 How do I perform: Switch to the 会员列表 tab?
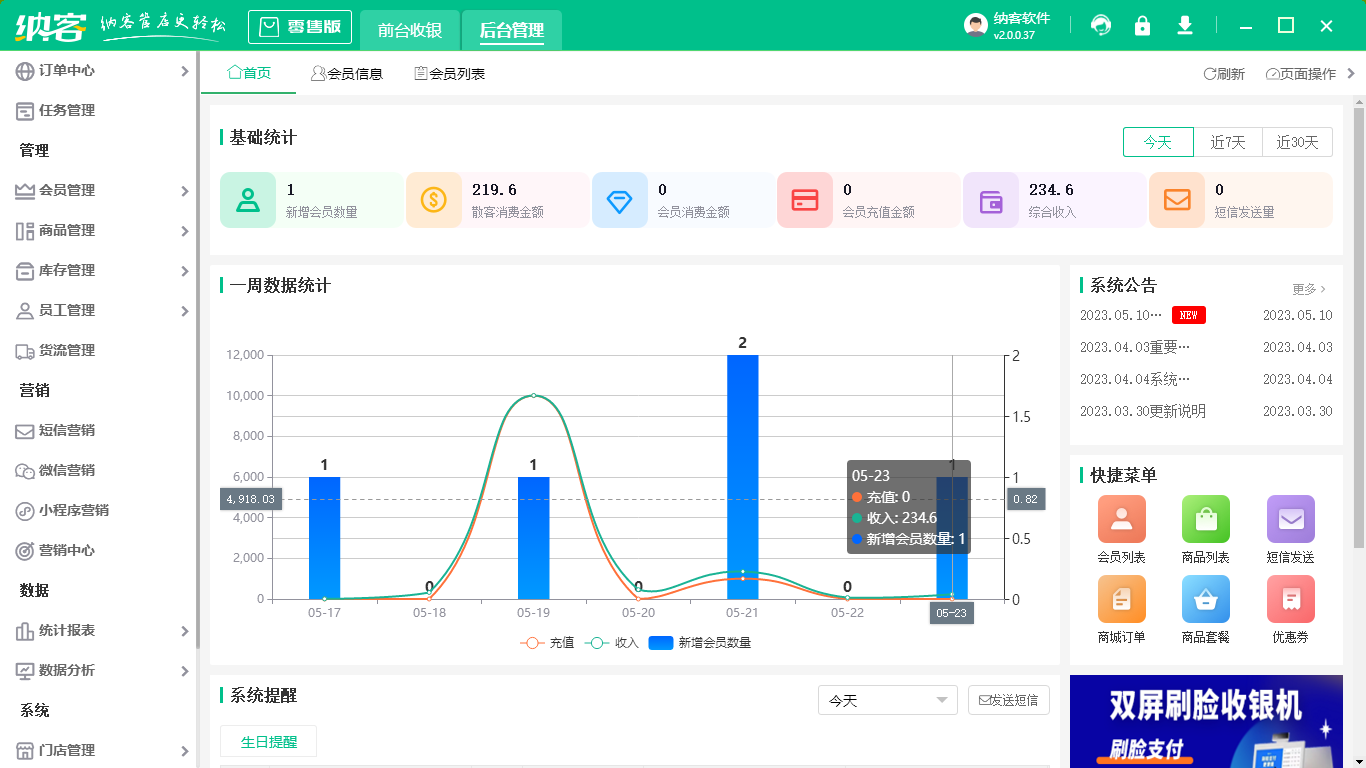[x=450, y=73]
